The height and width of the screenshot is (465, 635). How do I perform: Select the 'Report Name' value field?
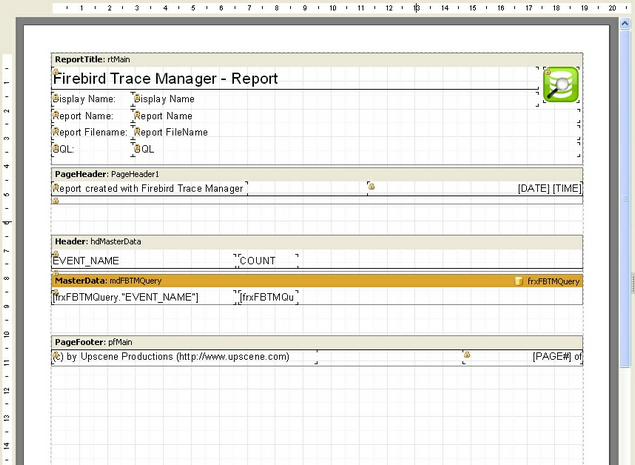356,116
